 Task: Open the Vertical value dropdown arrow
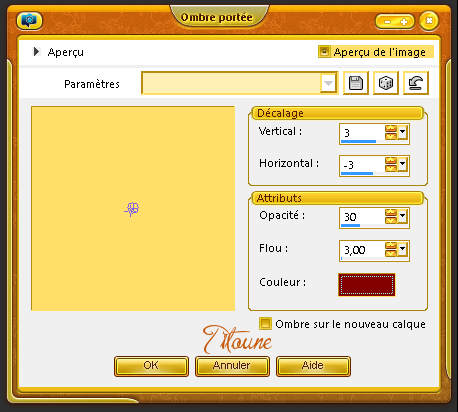(x=402, y=132)
